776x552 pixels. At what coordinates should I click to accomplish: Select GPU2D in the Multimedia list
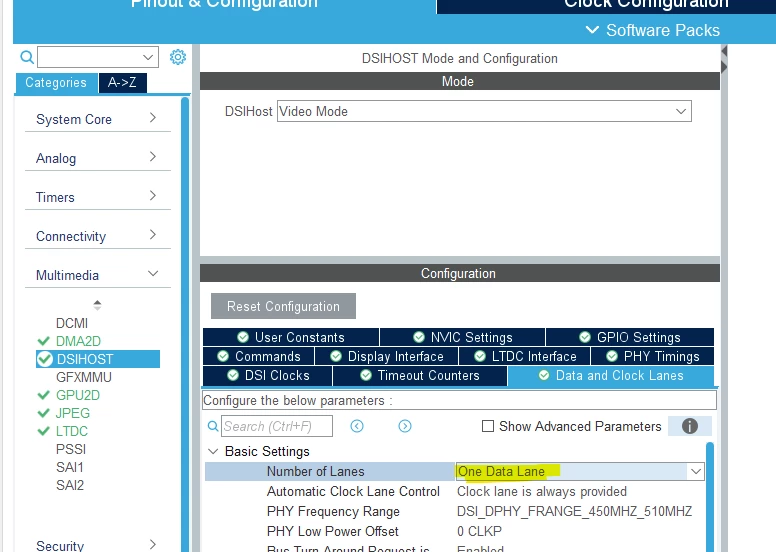pyautogui.click(x=78, y=395)
